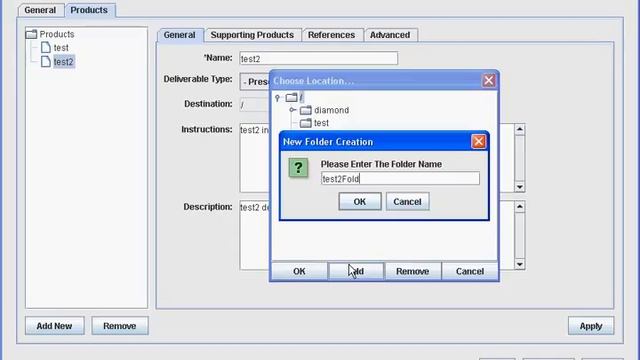The height and width of the screenshot is (360, 640).
Task: Click the Add button in Choose Location
Action: point(356,271)
